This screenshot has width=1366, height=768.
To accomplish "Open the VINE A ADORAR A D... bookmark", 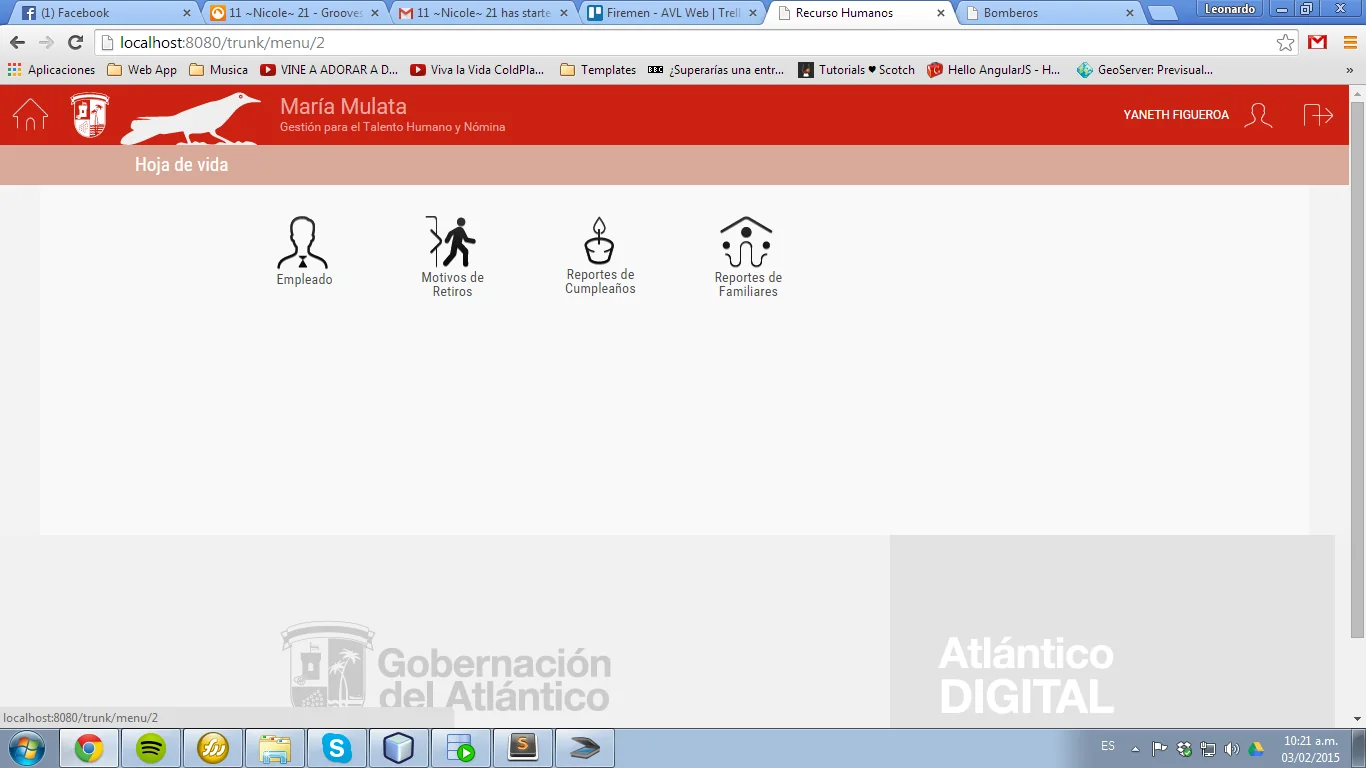I will (329, 70).
